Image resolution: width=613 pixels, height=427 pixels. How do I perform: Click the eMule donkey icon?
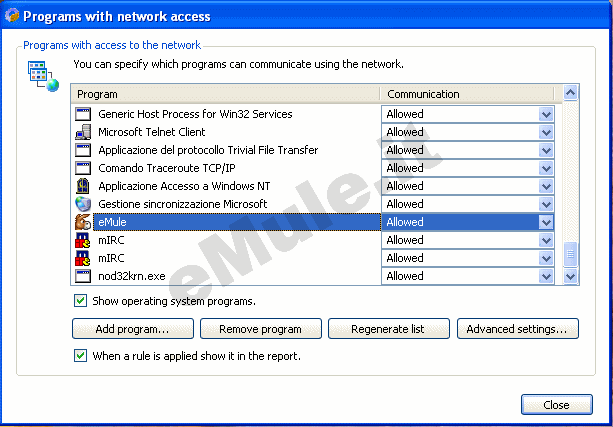[x=83, y=222]
